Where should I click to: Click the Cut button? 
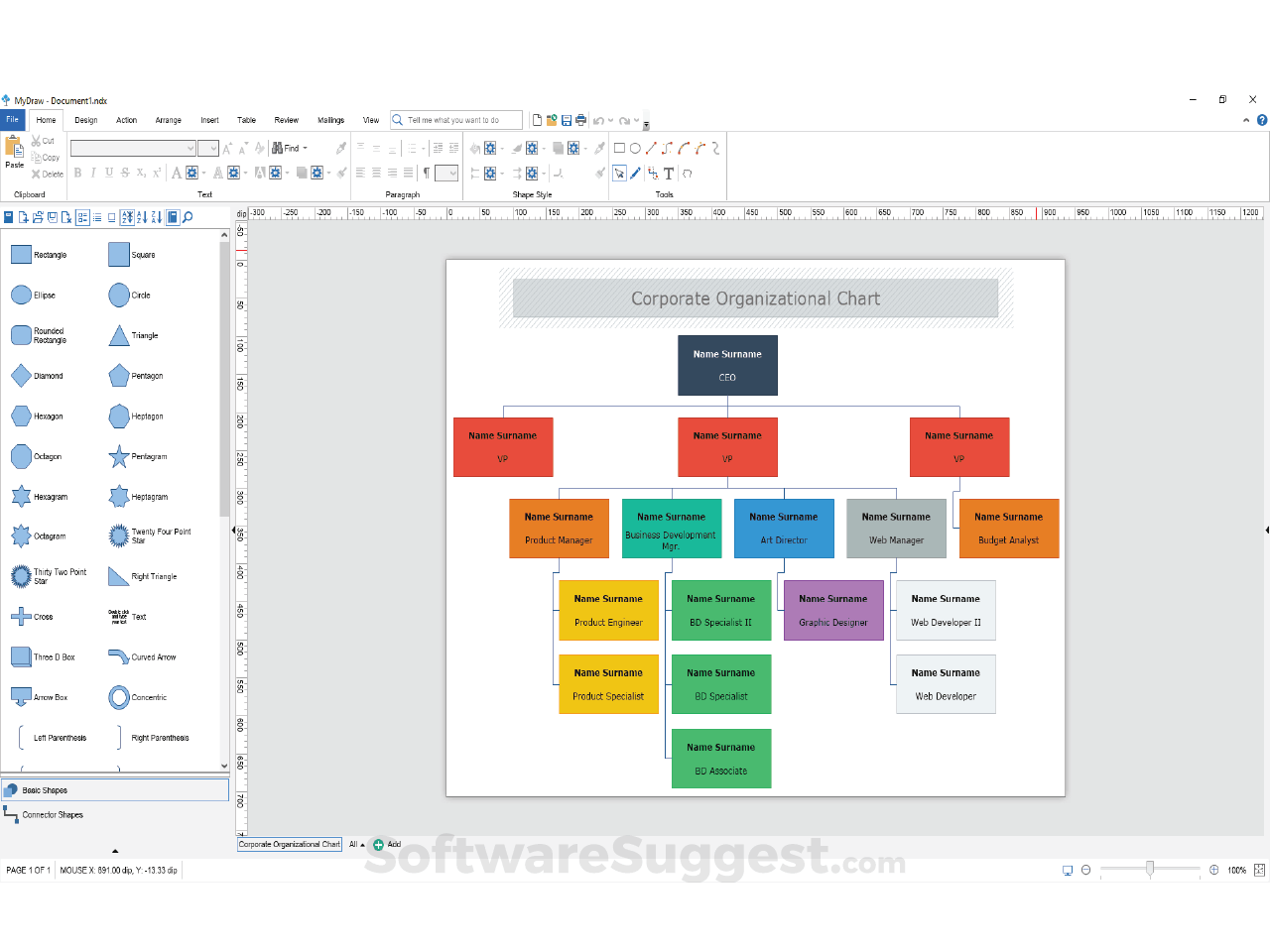pos(43,141)
